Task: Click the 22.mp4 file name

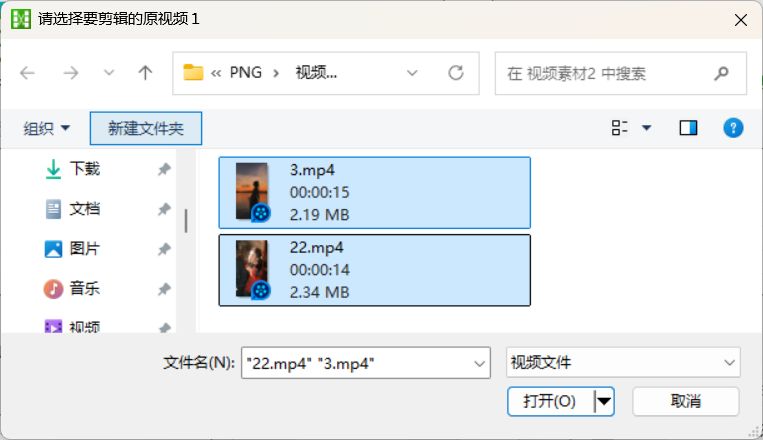Action: [x=316, y=247]
